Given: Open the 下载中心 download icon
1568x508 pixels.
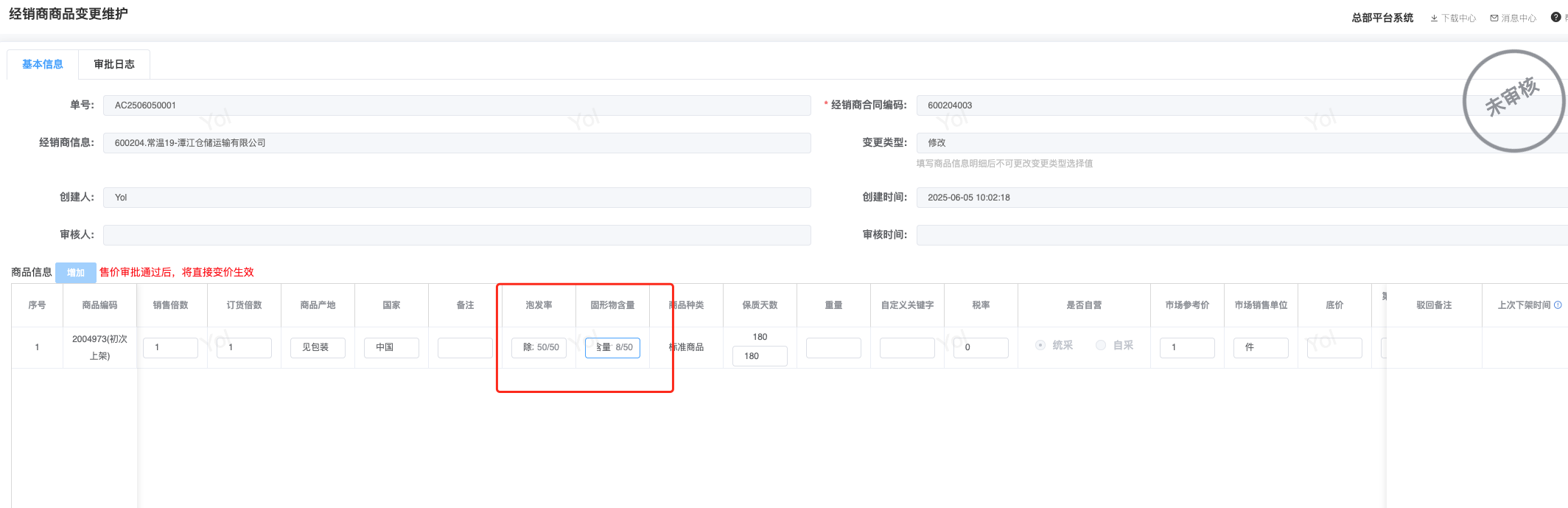Looking at the screenshot, I should (x=1434, y=18).
